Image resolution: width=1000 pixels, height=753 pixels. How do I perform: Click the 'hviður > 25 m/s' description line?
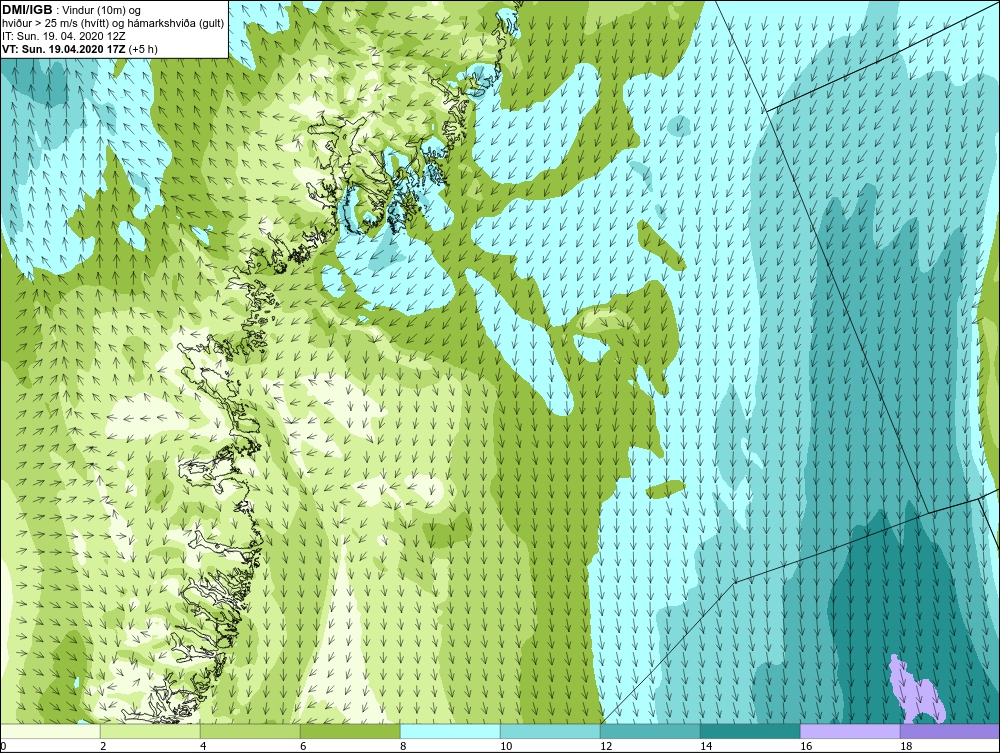point(114,23)
